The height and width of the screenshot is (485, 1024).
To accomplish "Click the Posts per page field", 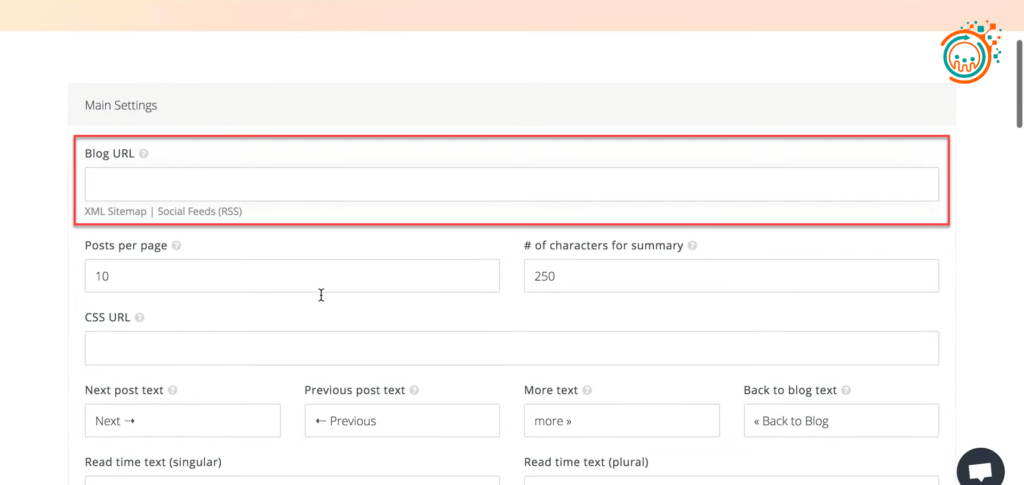I will (x=292, y=276).
